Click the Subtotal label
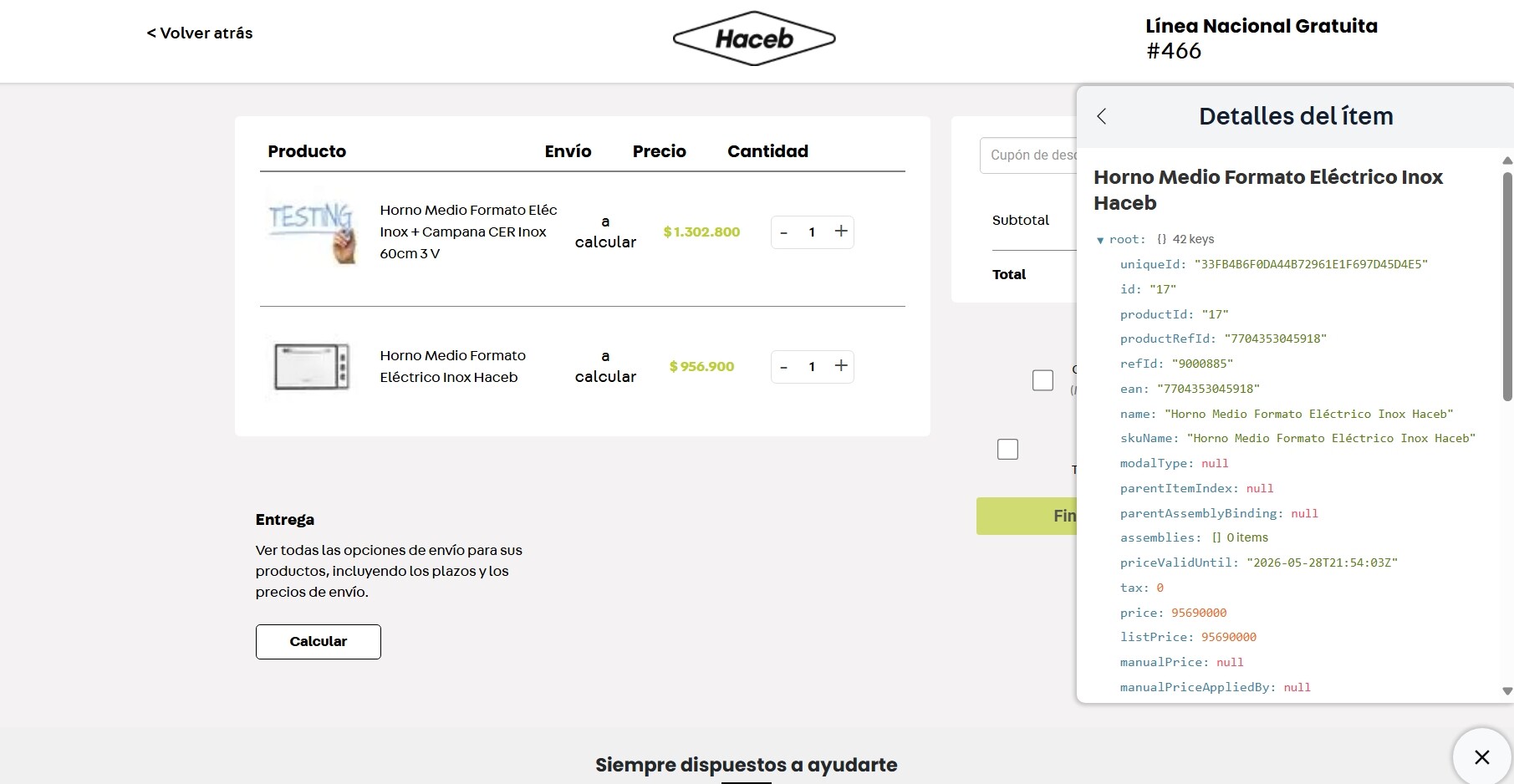 [1021, 221]
